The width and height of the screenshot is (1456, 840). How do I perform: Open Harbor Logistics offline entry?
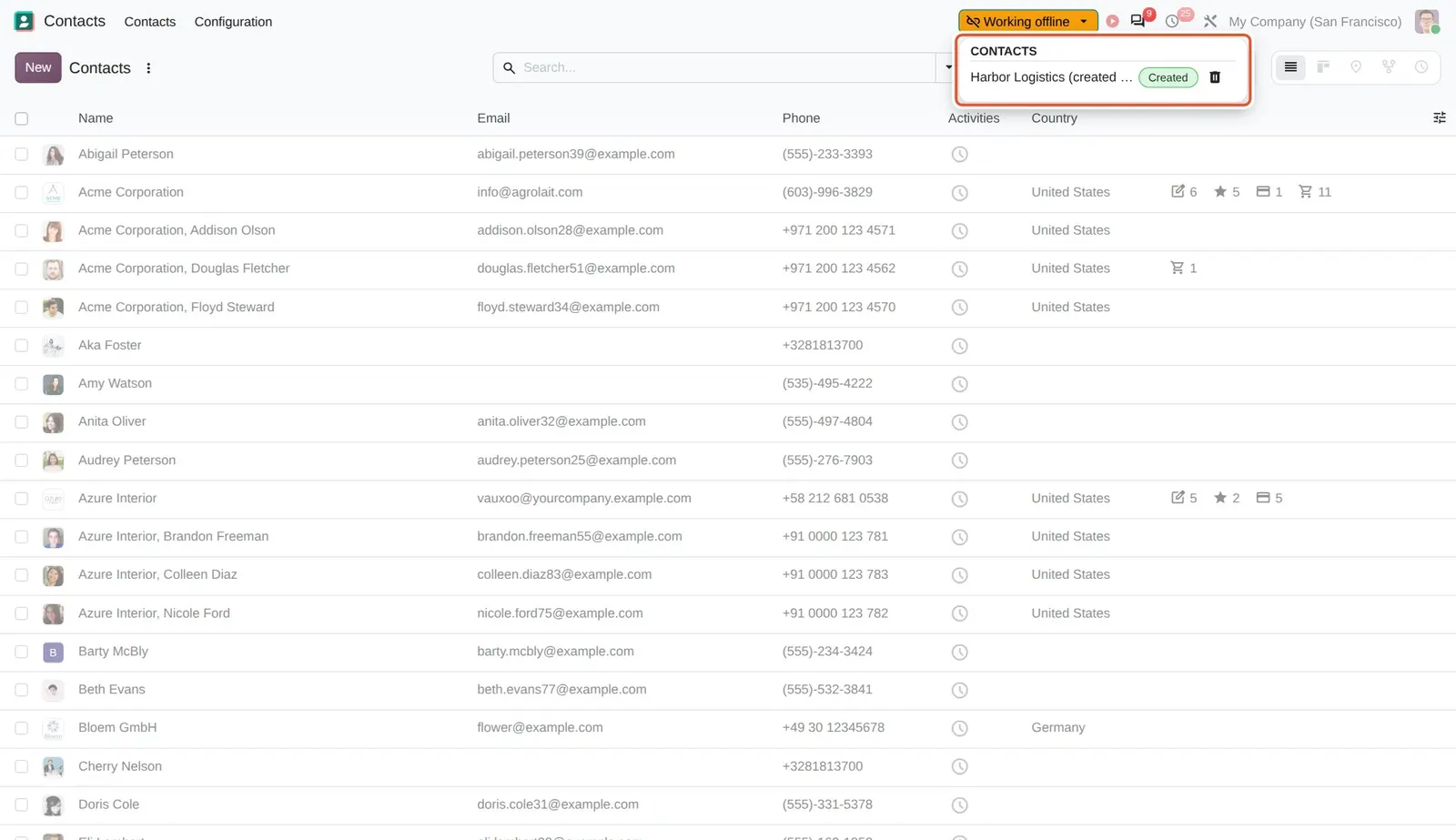1051,77
